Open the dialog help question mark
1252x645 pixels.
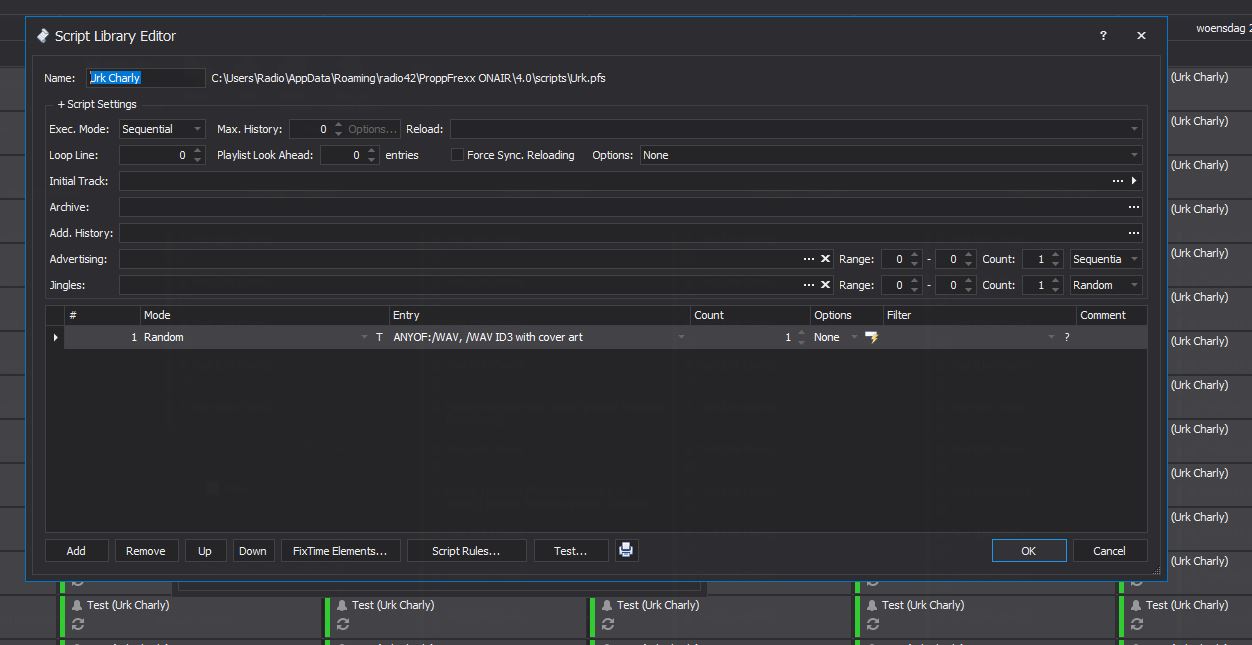pyautogui.click(x=1103, y=36)
